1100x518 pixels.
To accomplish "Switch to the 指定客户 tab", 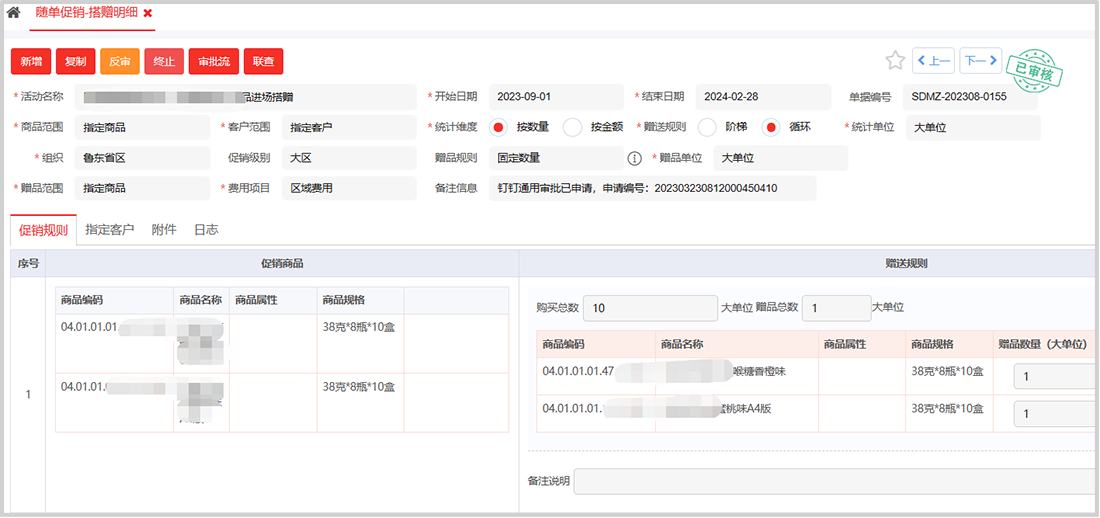I will (110, 229).
